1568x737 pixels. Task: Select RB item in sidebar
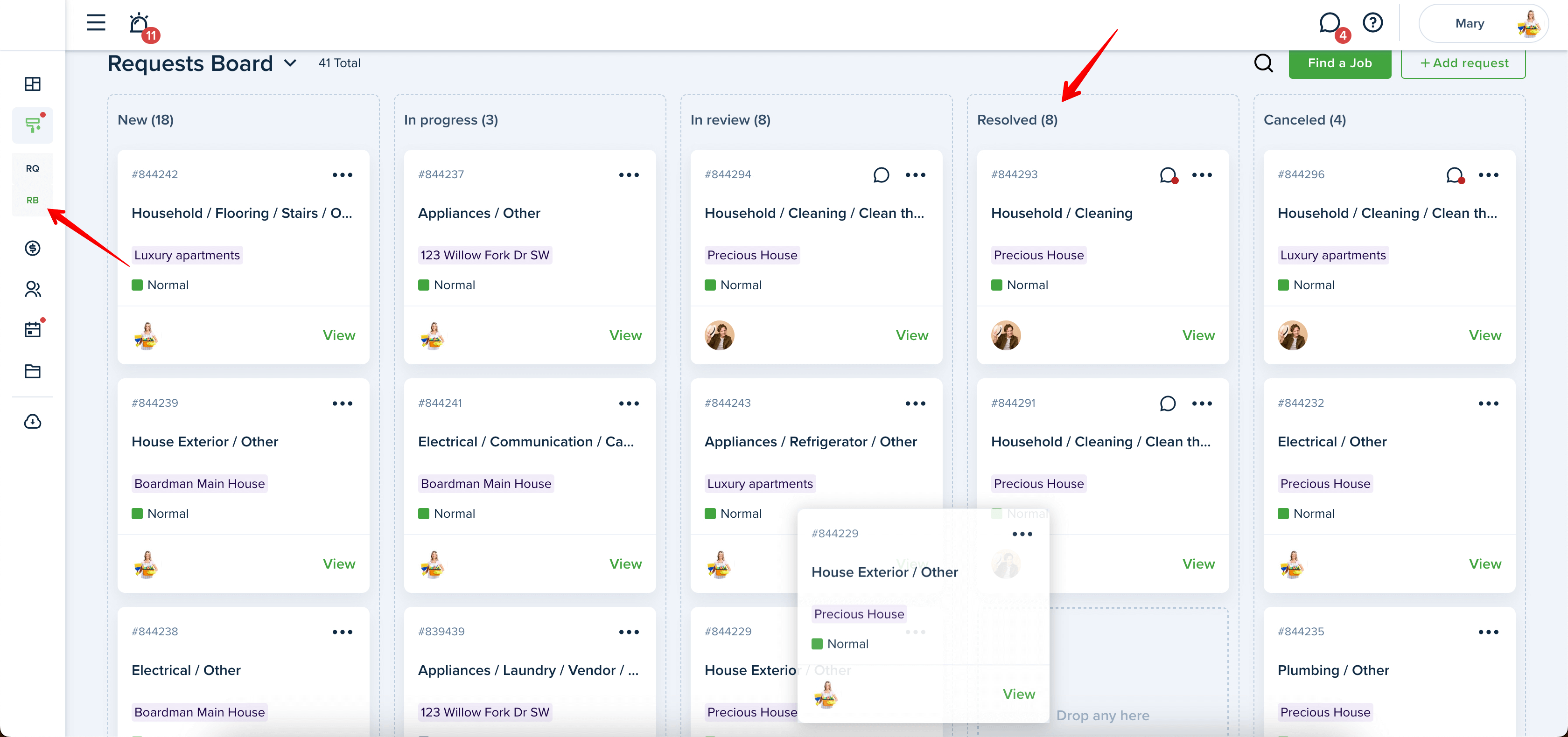tap(32, 200)
